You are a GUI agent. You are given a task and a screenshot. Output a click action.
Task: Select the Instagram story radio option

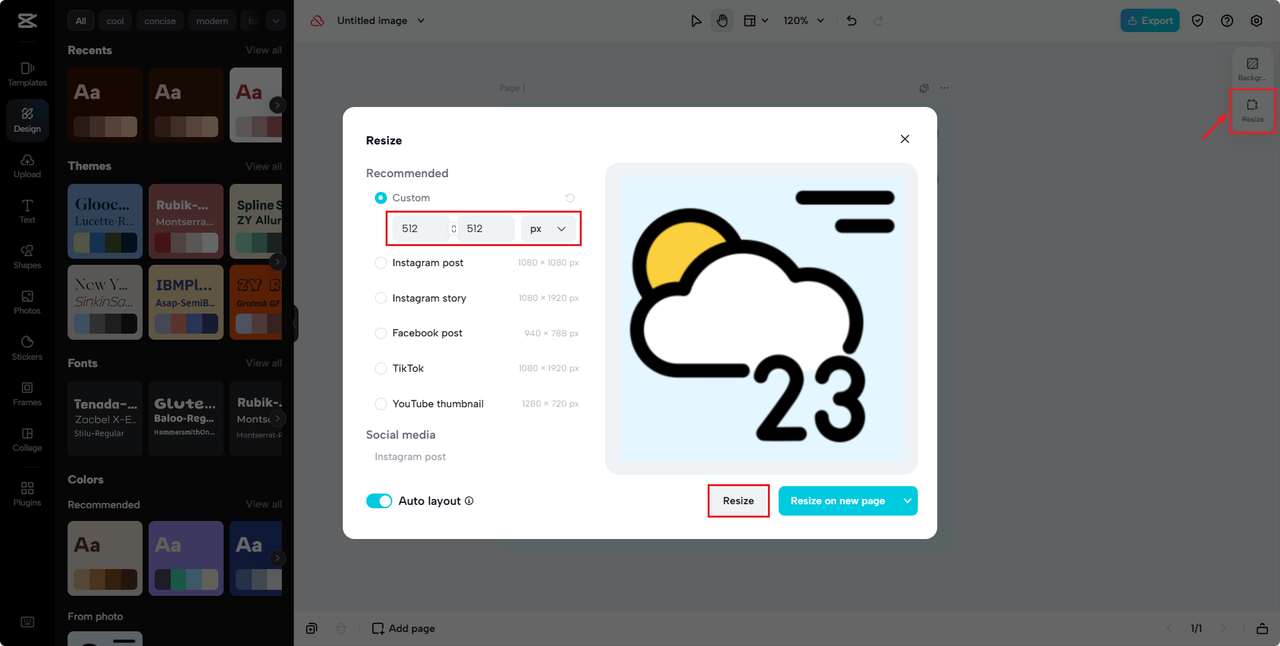click(381, 298)
